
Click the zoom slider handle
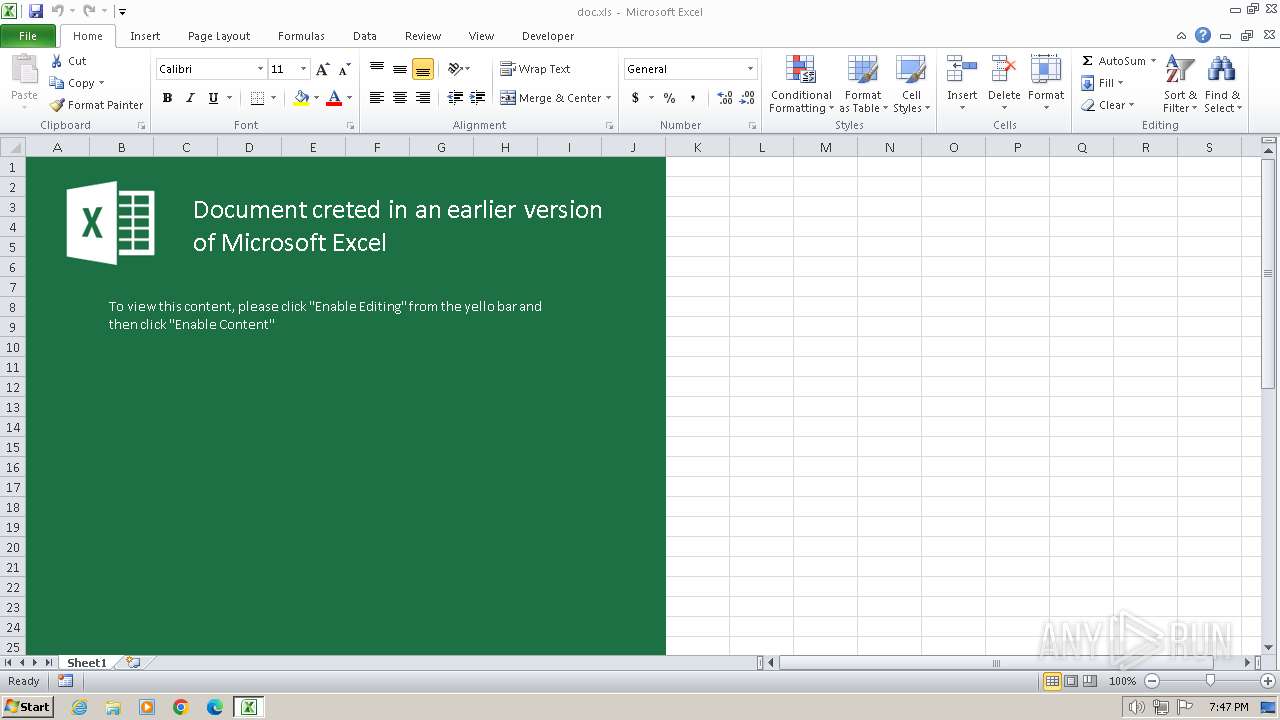pyautogui.click(x=1210, y=681)
